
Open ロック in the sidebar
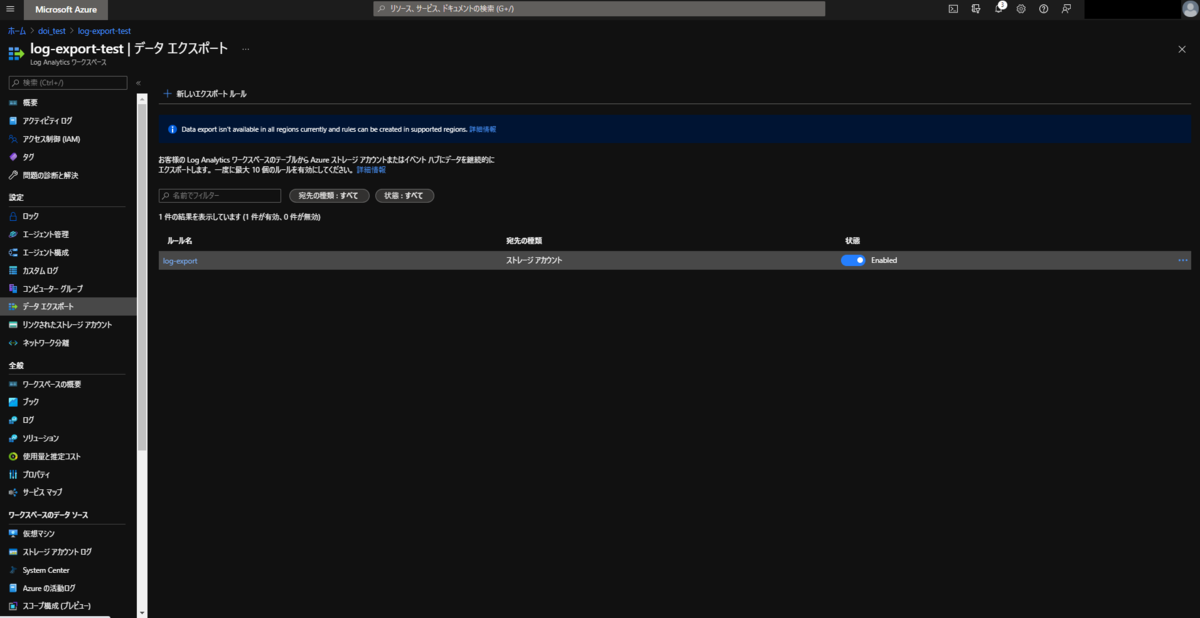point(30,215)
